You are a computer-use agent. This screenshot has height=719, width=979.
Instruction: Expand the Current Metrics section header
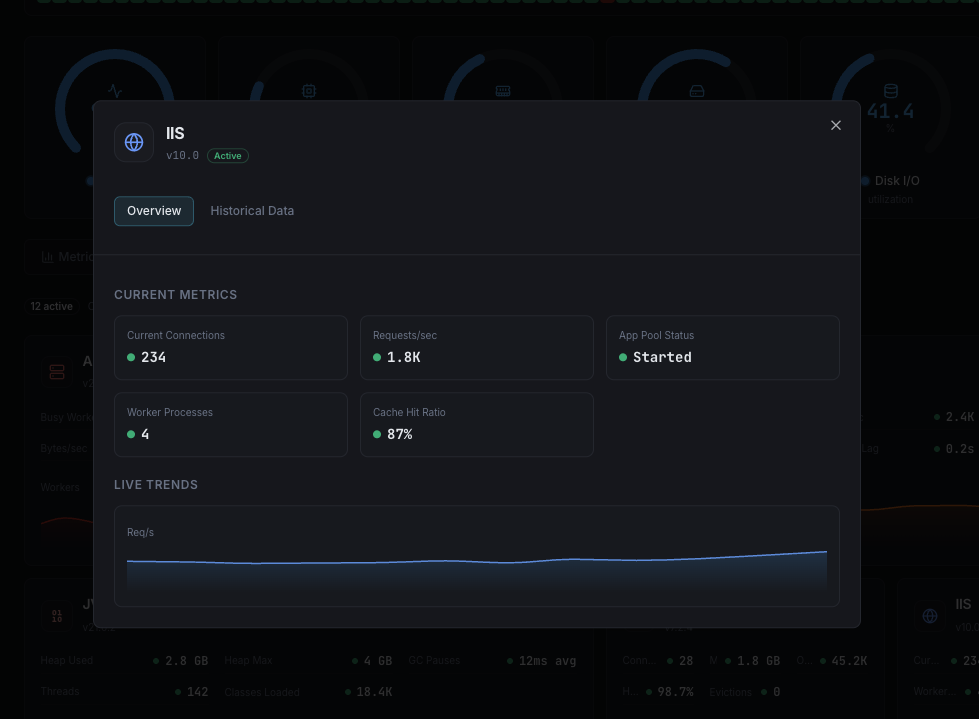pos(175,294)
